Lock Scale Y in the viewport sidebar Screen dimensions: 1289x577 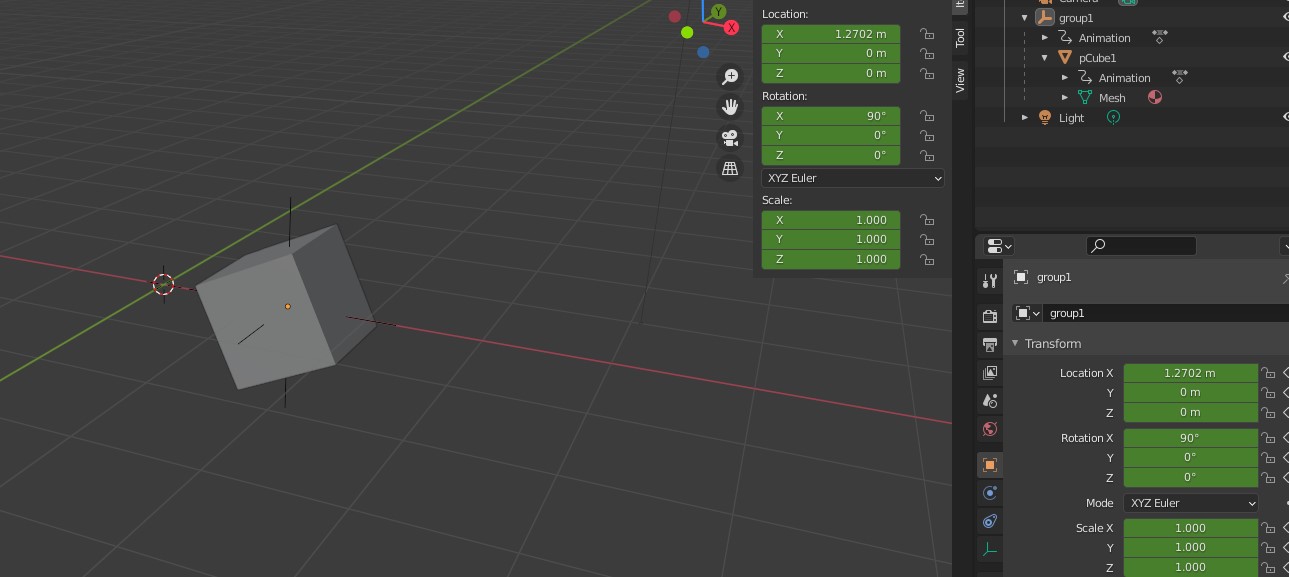927,239
